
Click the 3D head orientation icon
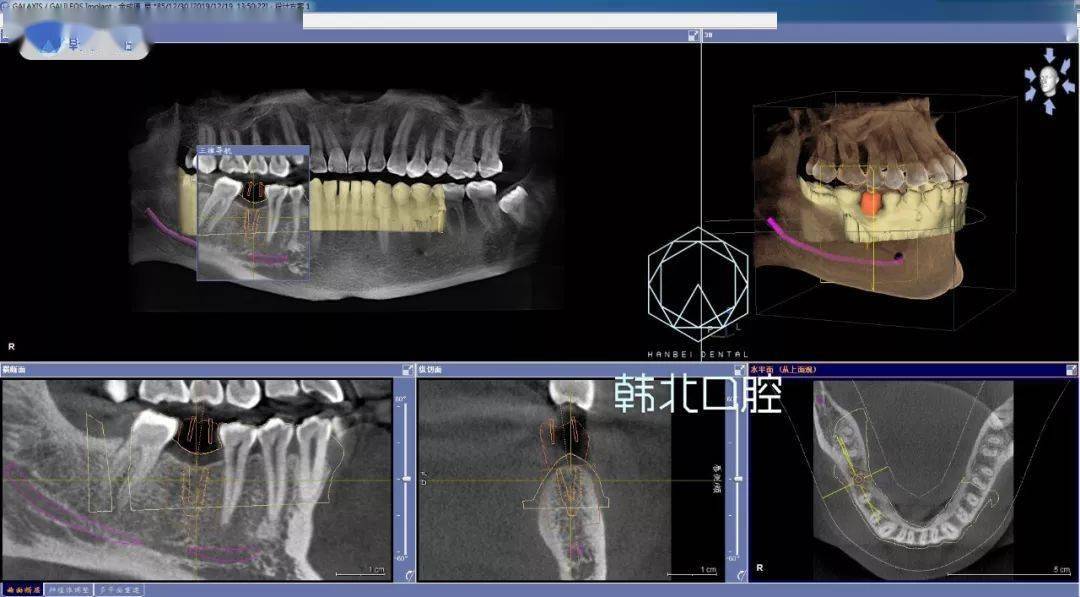click(x=1047, y=79)
